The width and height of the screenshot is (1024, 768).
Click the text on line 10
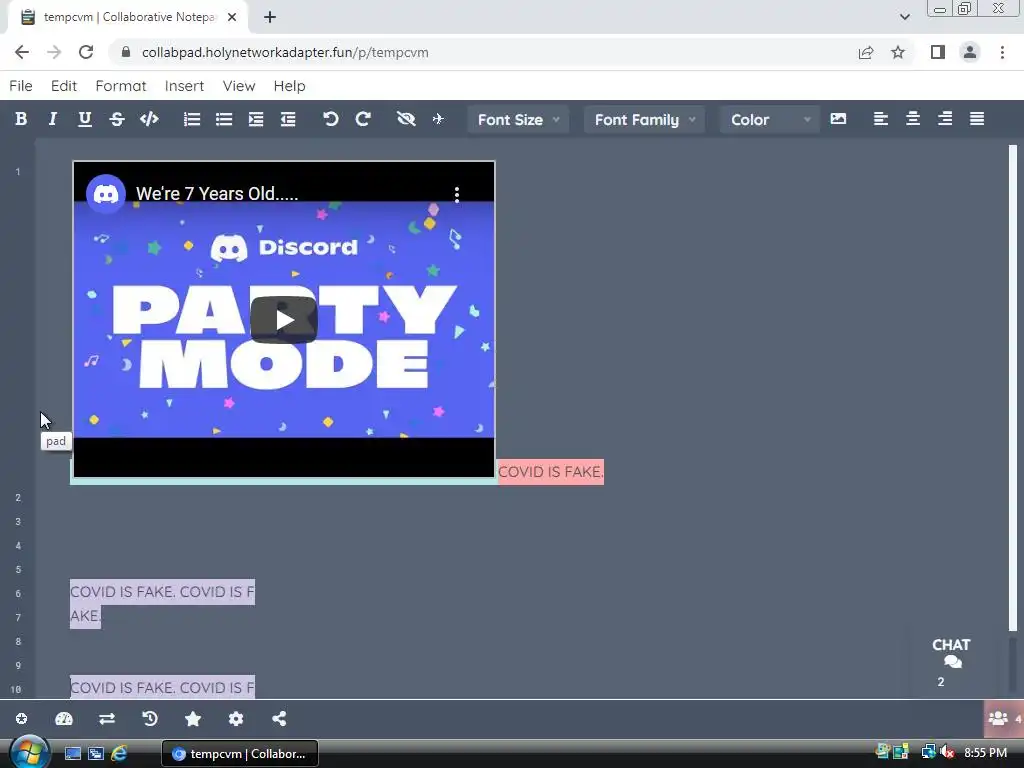(x=162, y=687)
